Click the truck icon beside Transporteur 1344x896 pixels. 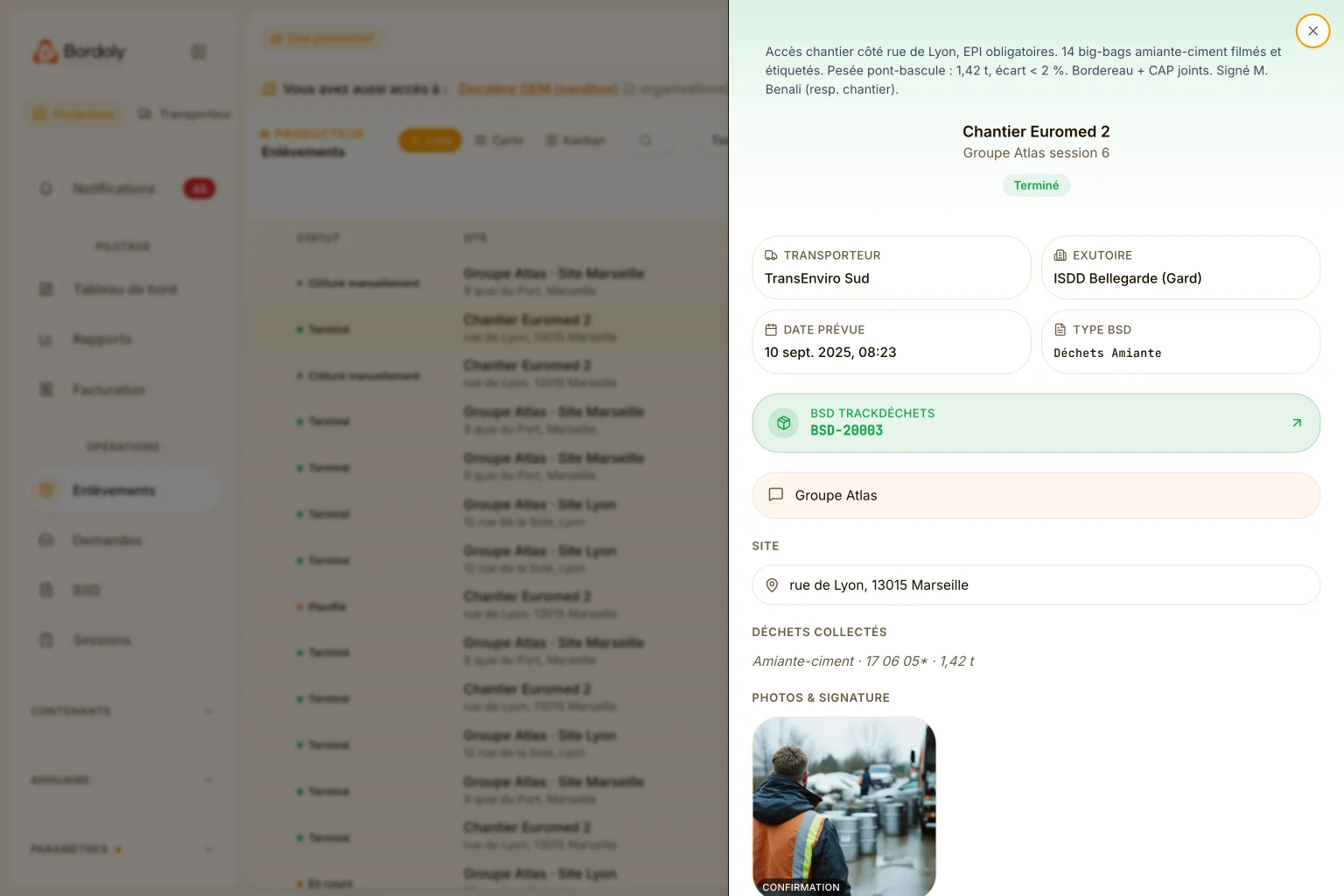pyautogui.click(x=771, y=255)
